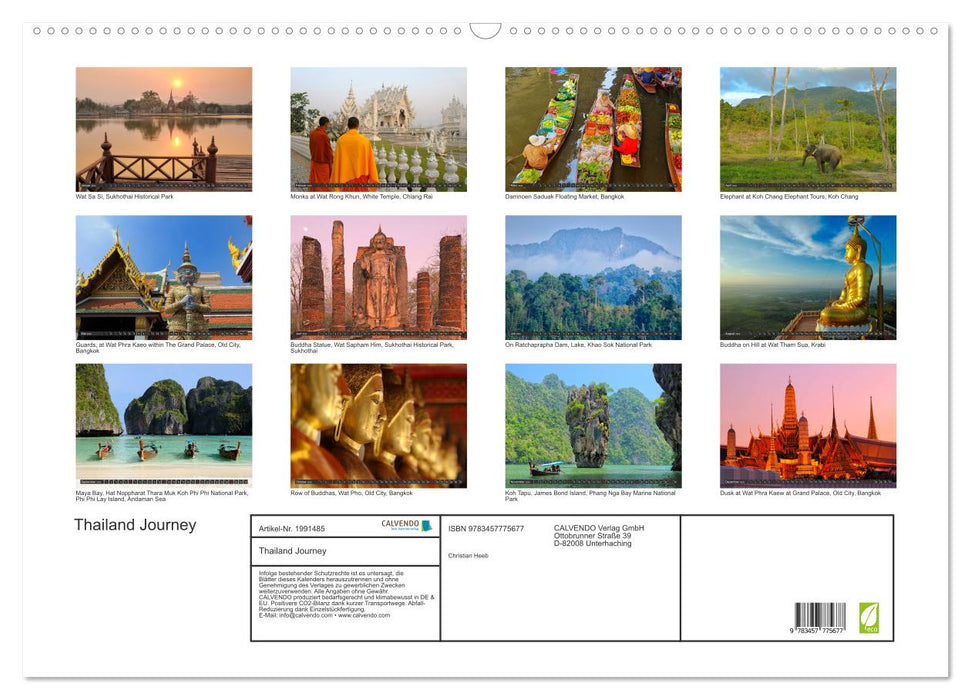Click the blue CALVENDO bookmark symbol

pos(426,524)
